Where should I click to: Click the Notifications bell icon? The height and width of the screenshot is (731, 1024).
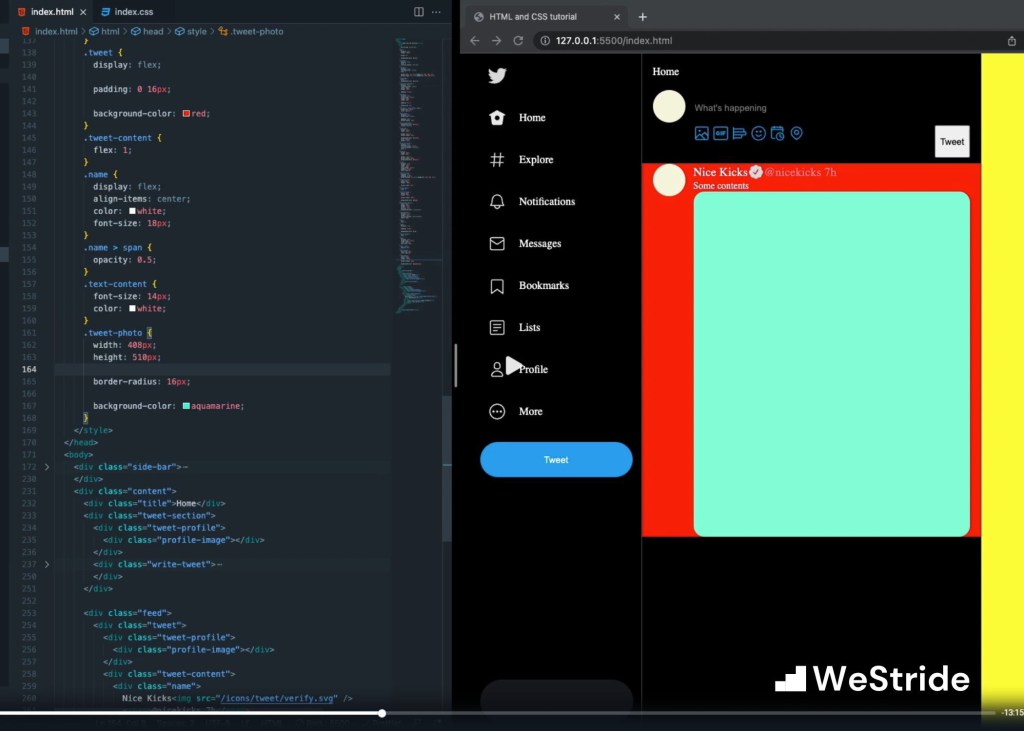(497, 202)
